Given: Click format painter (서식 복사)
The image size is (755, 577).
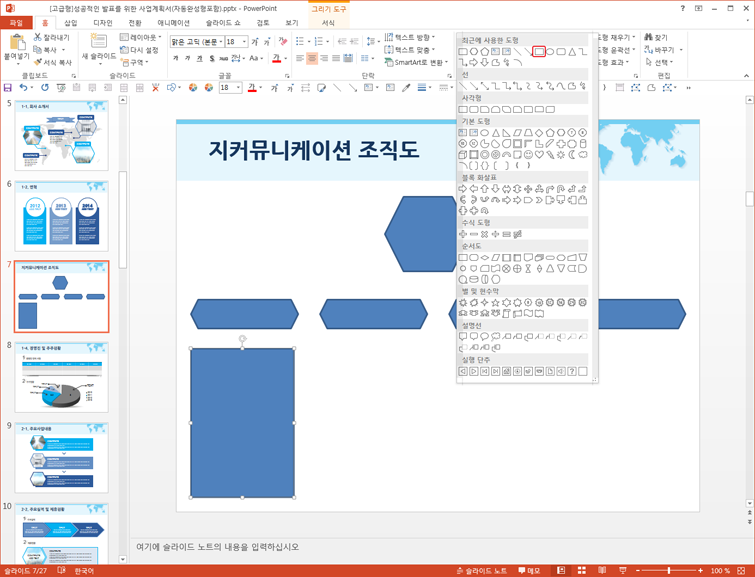Looking at the screenshot, I should (52, 62).
